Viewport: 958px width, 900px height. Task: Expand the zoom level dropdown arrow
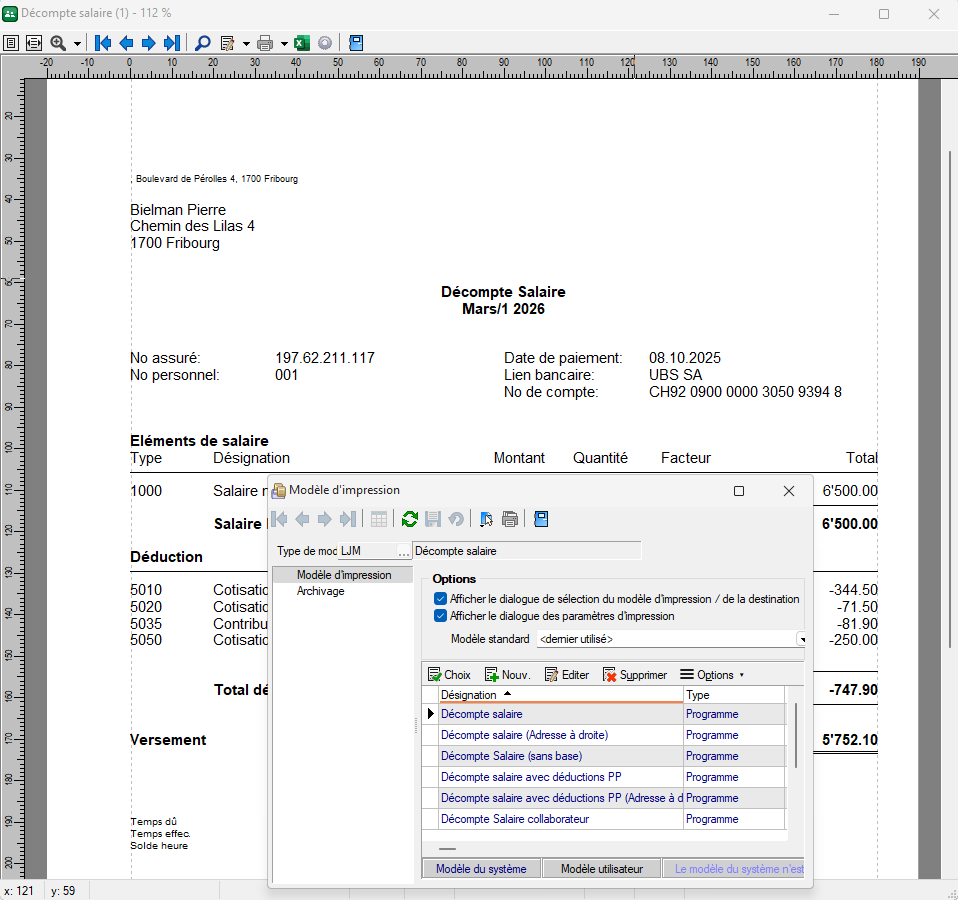77,44
